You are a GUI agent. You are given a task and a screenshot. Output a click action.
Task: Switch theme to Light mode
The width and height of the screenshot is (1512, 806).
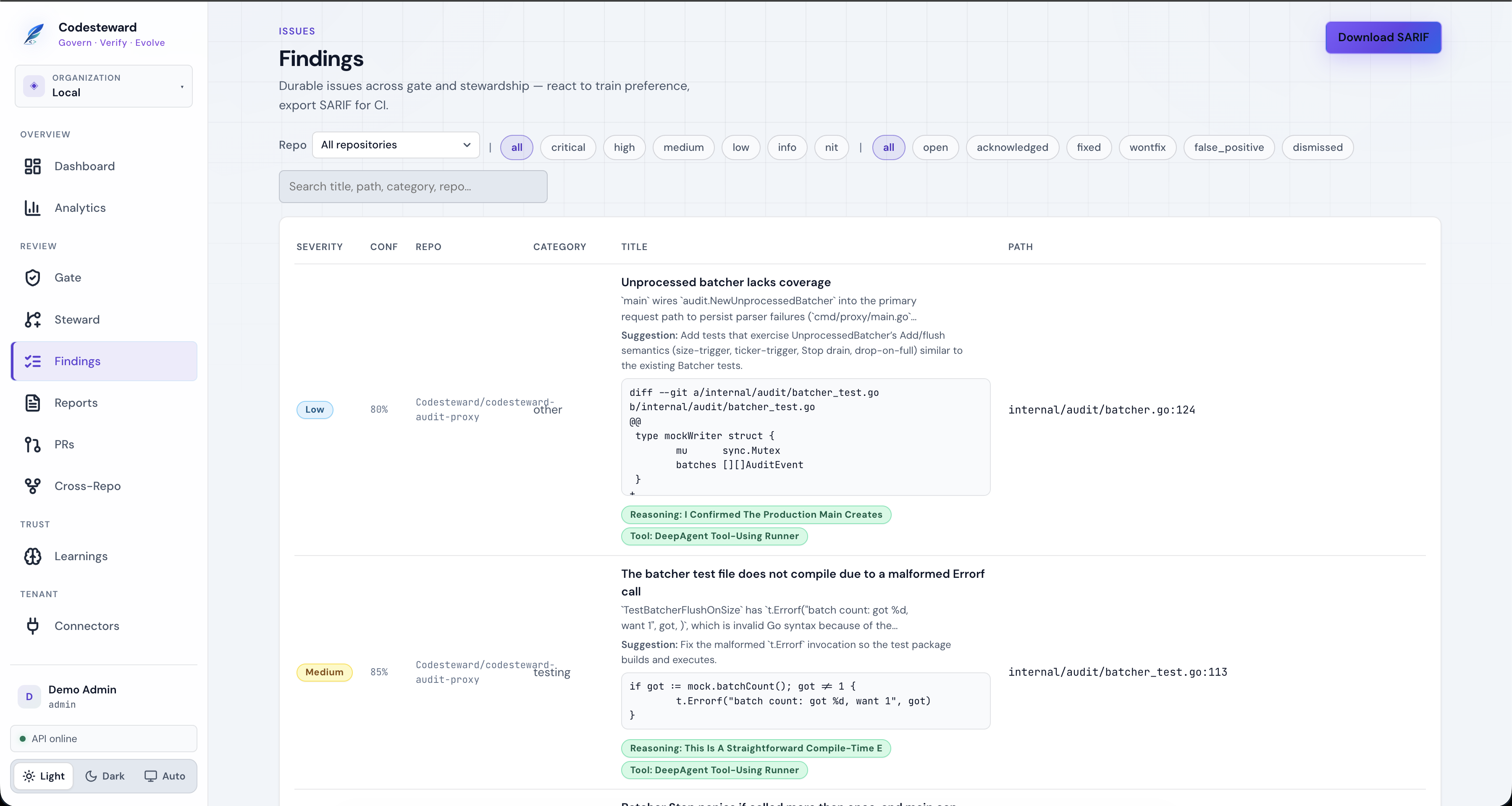[x=44, y=776]
